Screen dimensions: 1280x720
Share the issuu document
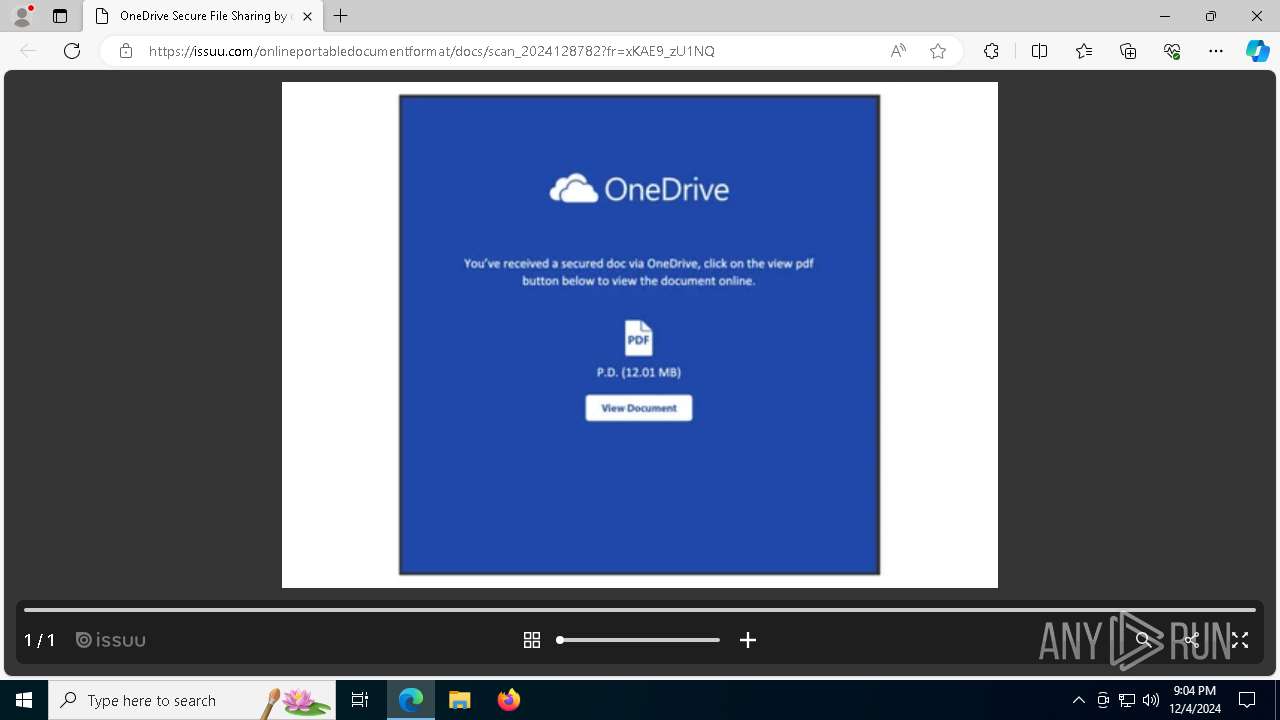tap(1191, 640)
